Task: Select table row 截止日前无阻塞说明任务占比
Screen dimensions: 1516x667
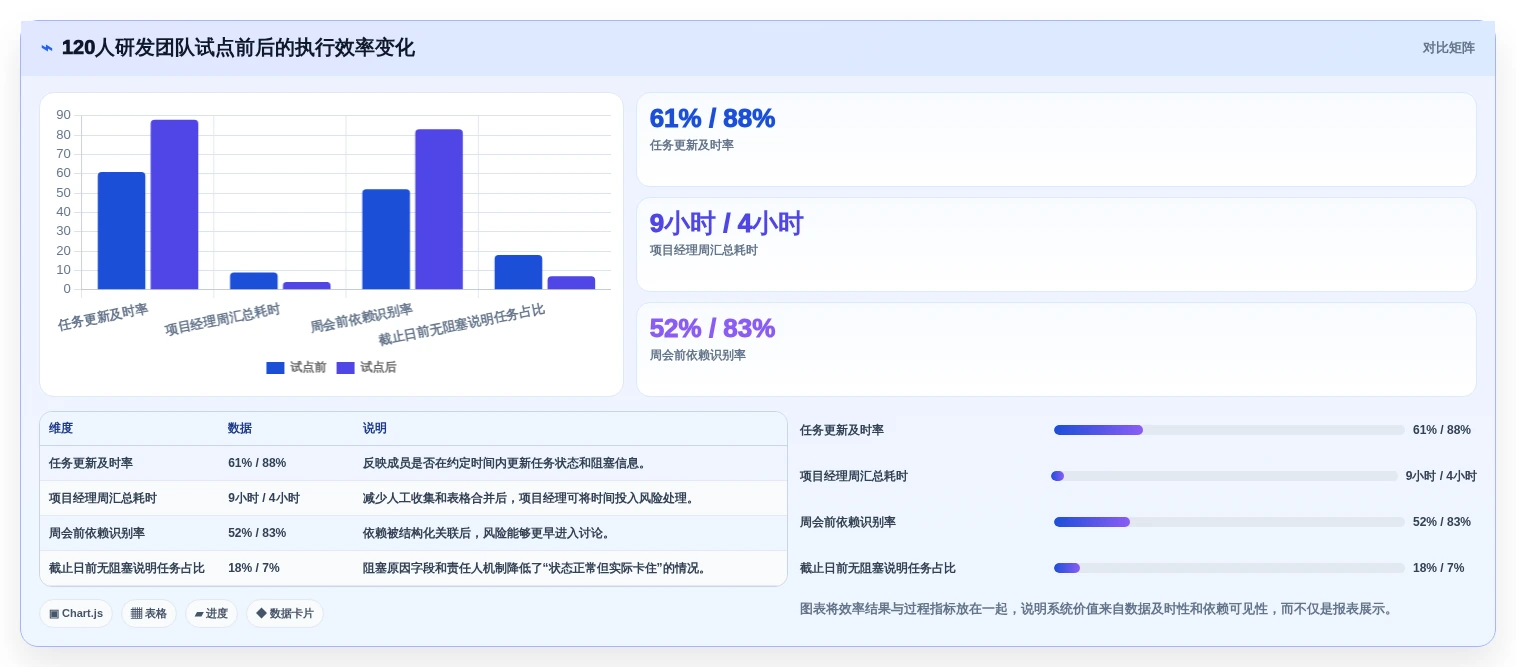Action: pos(413,568)
